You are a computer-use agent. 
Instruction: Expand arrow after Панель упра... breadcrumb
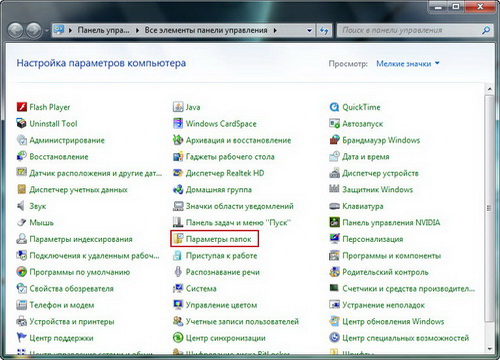point(137,30)
